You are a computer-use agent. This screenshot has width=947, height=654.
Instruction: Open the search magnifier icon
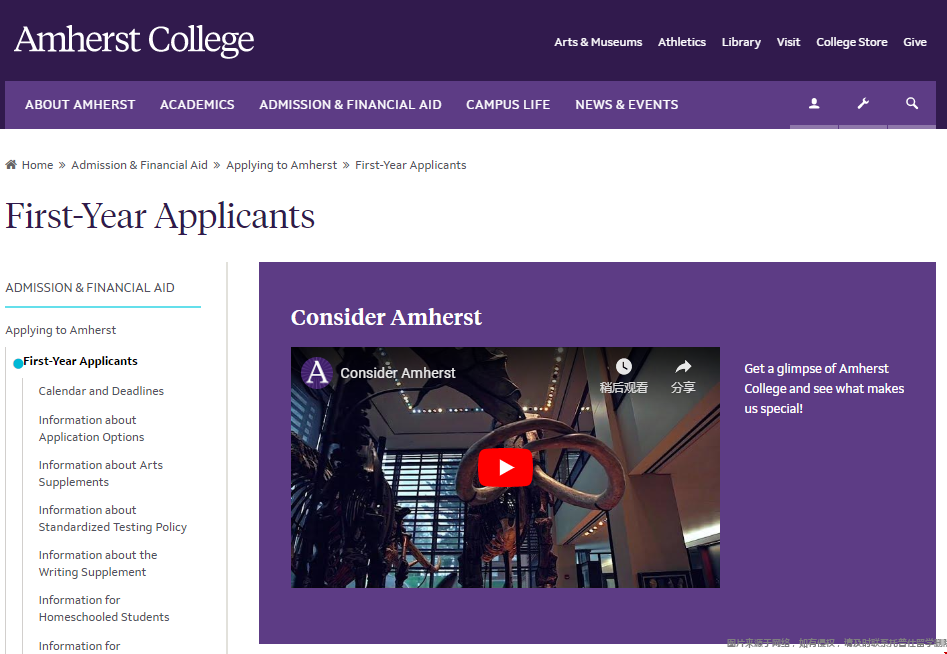912,104
